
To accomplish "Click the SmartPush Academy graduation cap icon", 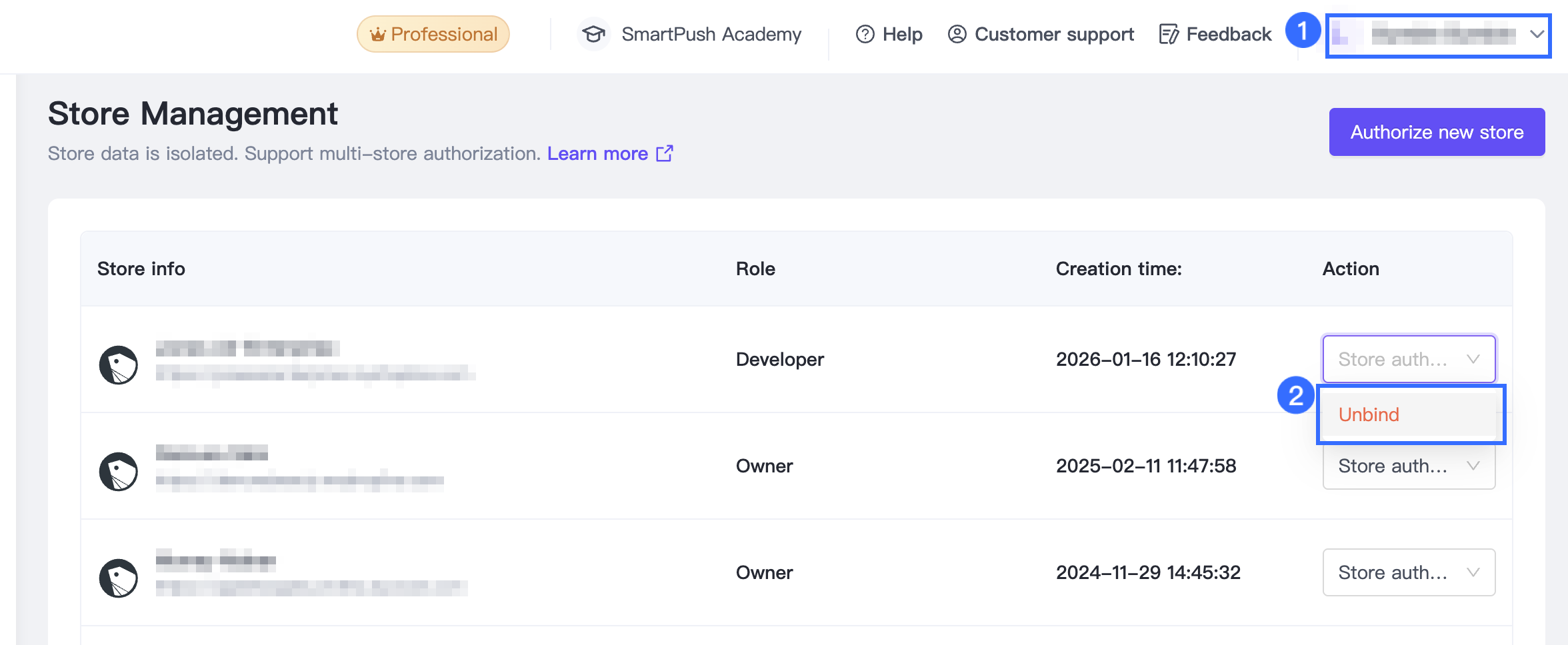I will pos(593,34).
